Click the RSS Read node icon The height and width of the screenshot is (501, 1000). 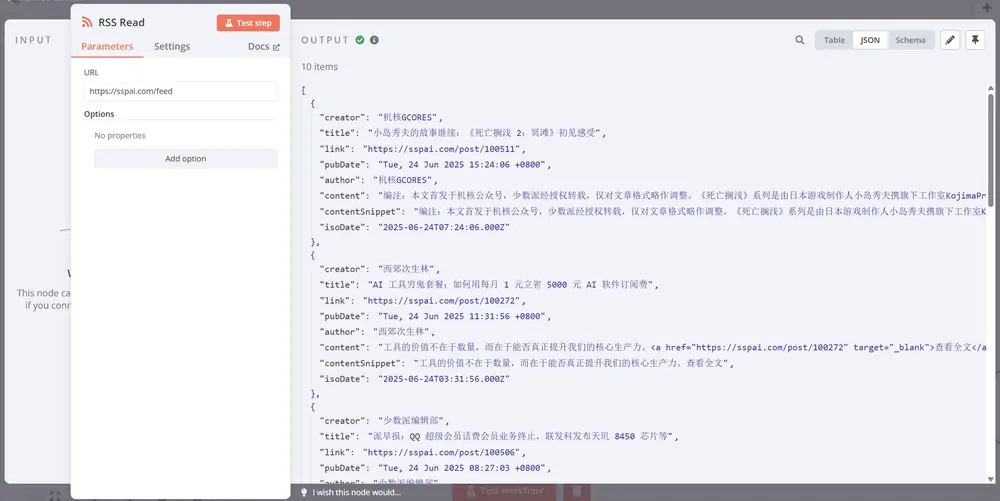(x=87, y=22)
